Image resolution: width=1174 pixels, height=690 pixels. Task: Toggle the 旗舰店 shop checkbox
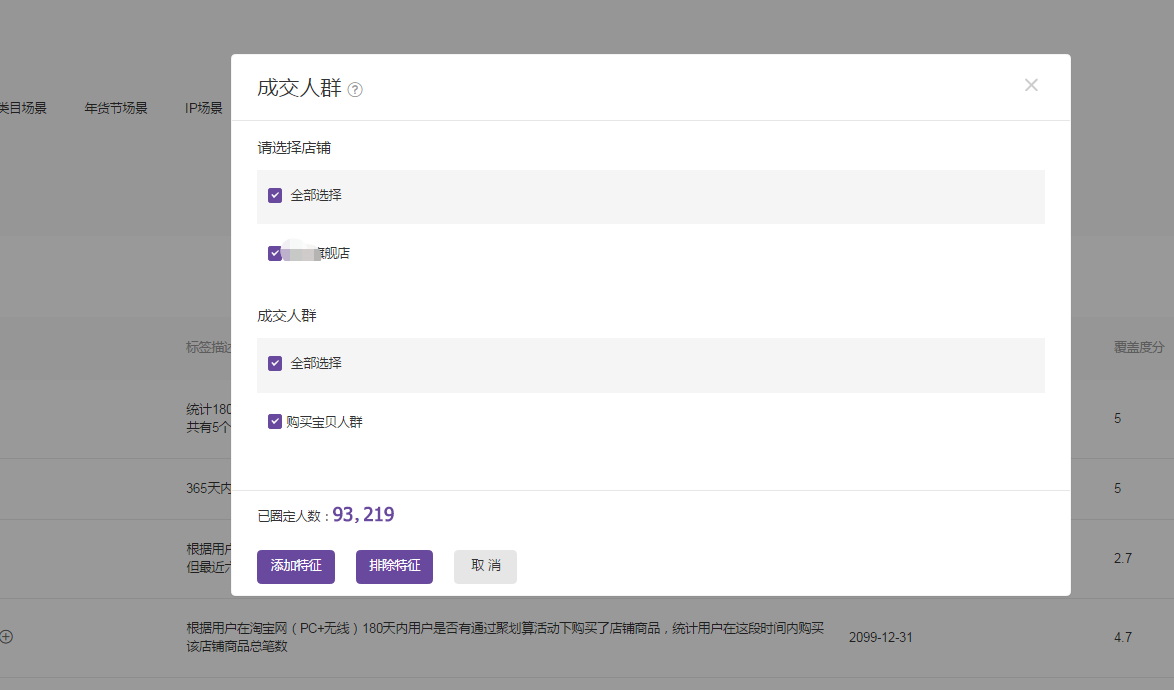[275, 253]
